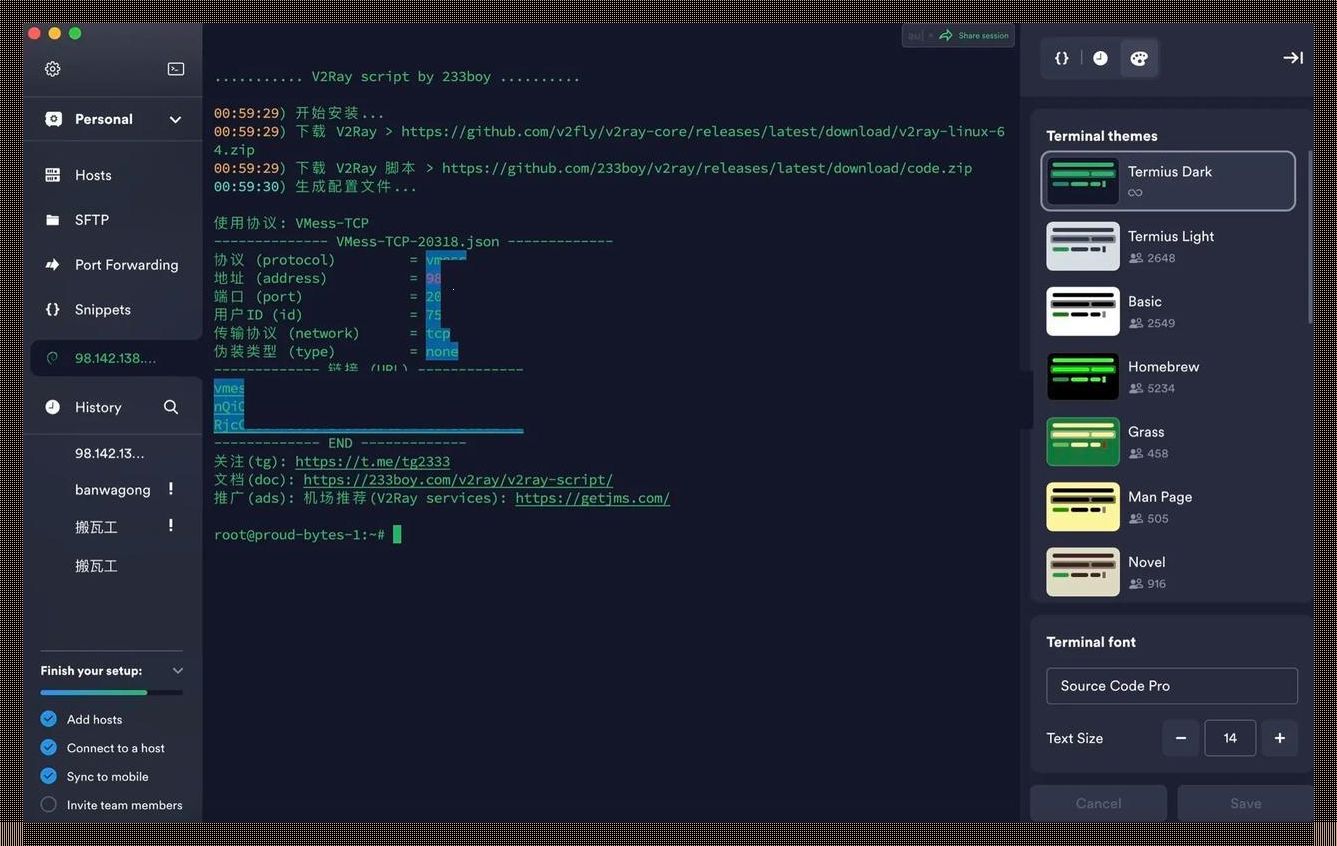The width and height of the screenshot is (1337, 846).
Task: Decrease text size with minus button
Action: (x=1181, y=738)
